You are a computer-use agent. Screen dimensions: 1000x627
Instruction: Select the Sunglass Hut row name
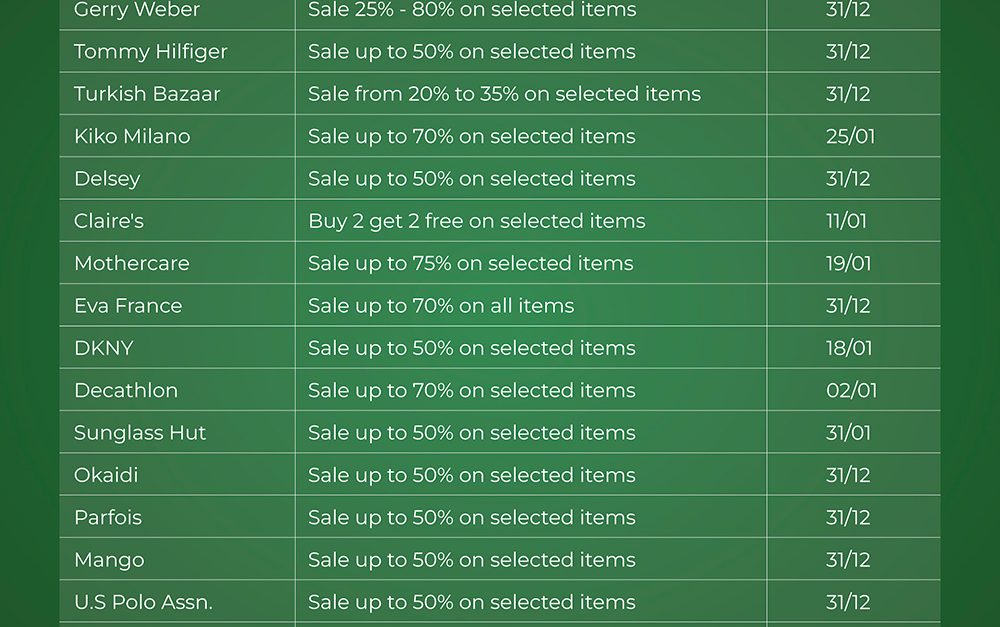click(140, 433)
